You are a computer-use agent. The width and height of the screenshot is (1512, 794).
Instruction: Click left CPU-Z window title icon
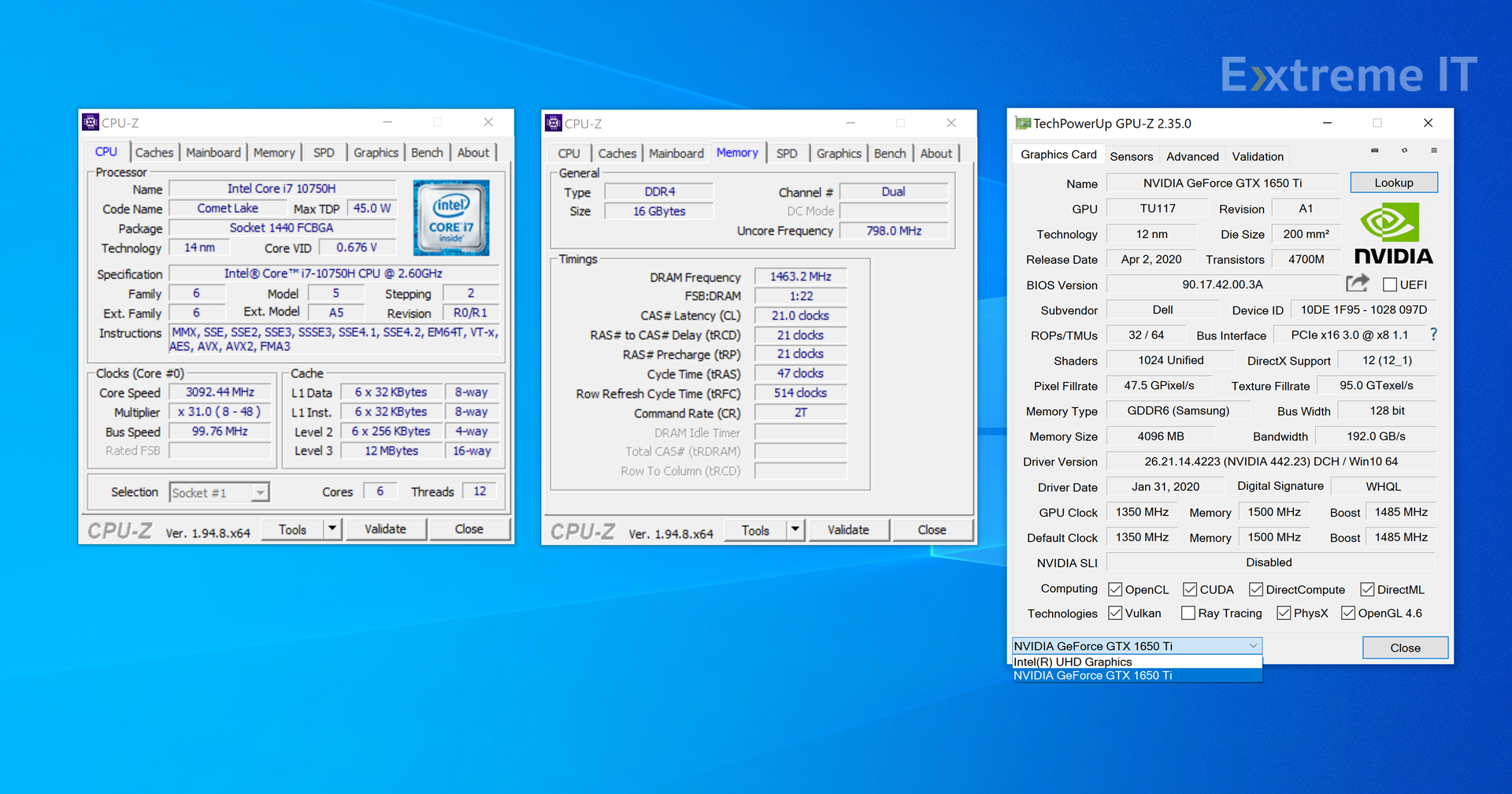pyautogui.click(x=91, y=122)
